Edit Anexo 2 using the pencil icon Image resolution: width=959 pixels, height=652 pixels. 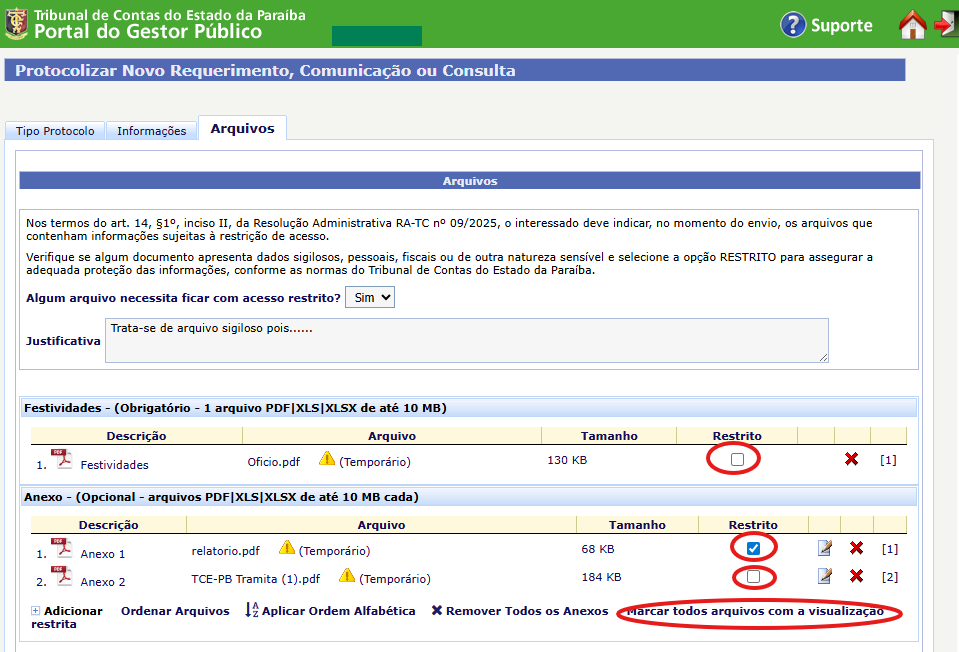point(824,576)
